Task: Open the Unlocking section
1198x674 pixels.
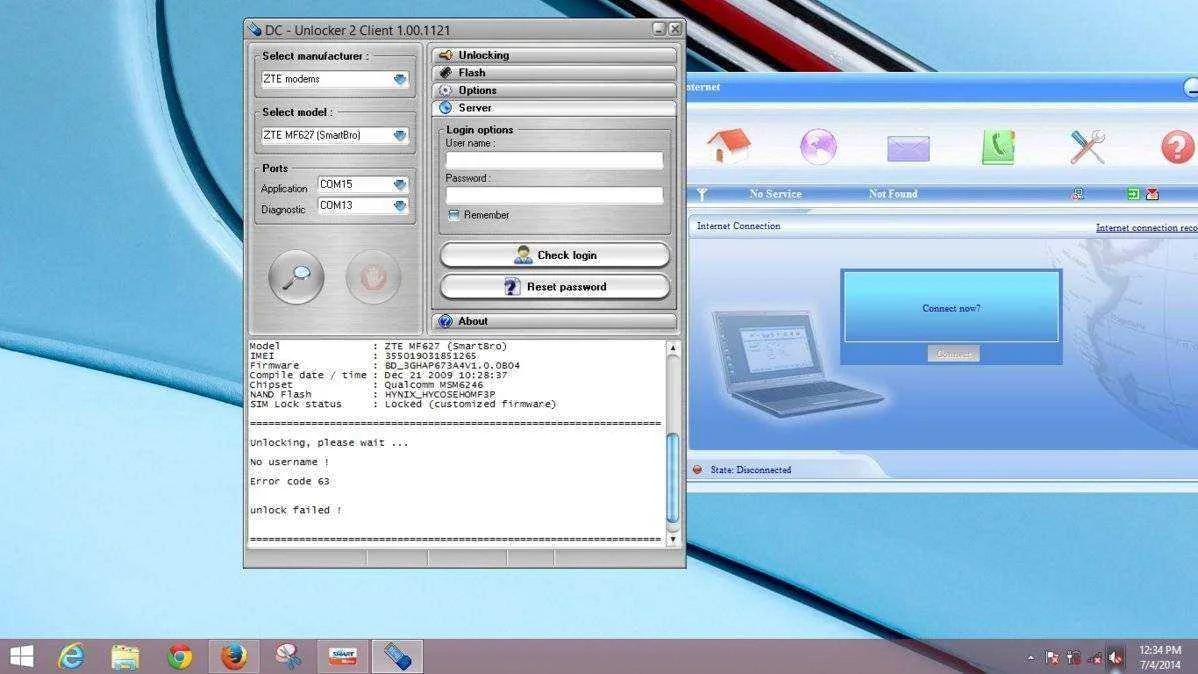Action: tap(554, 55)
